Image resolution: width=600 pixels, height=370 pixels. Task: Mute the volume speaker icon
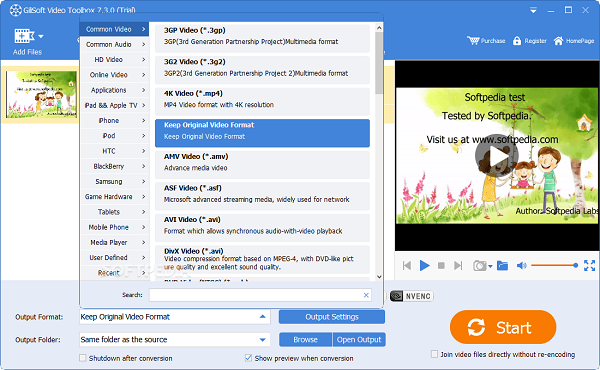pyautogui.click(x=522, y=265)
